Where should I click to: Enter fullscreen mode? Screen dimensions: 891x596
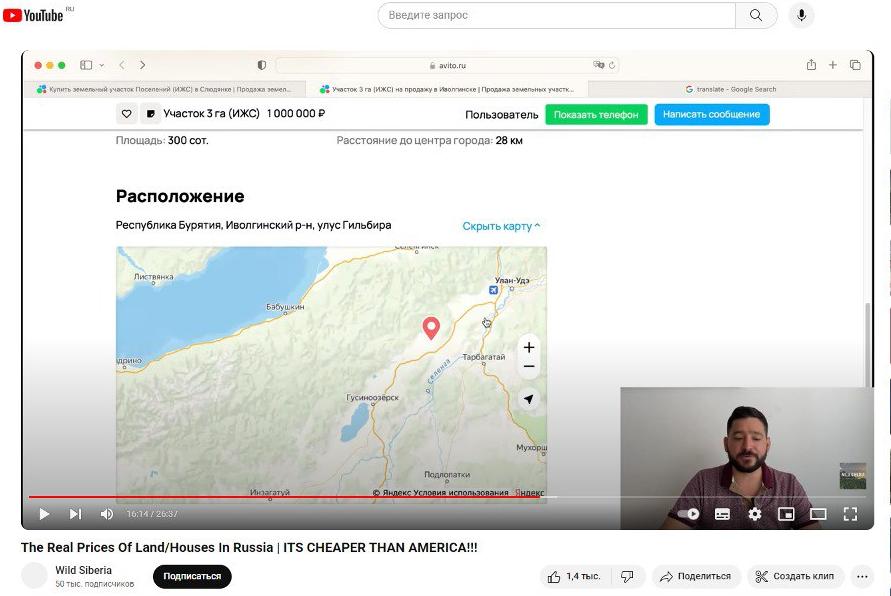tap(850, 514)
